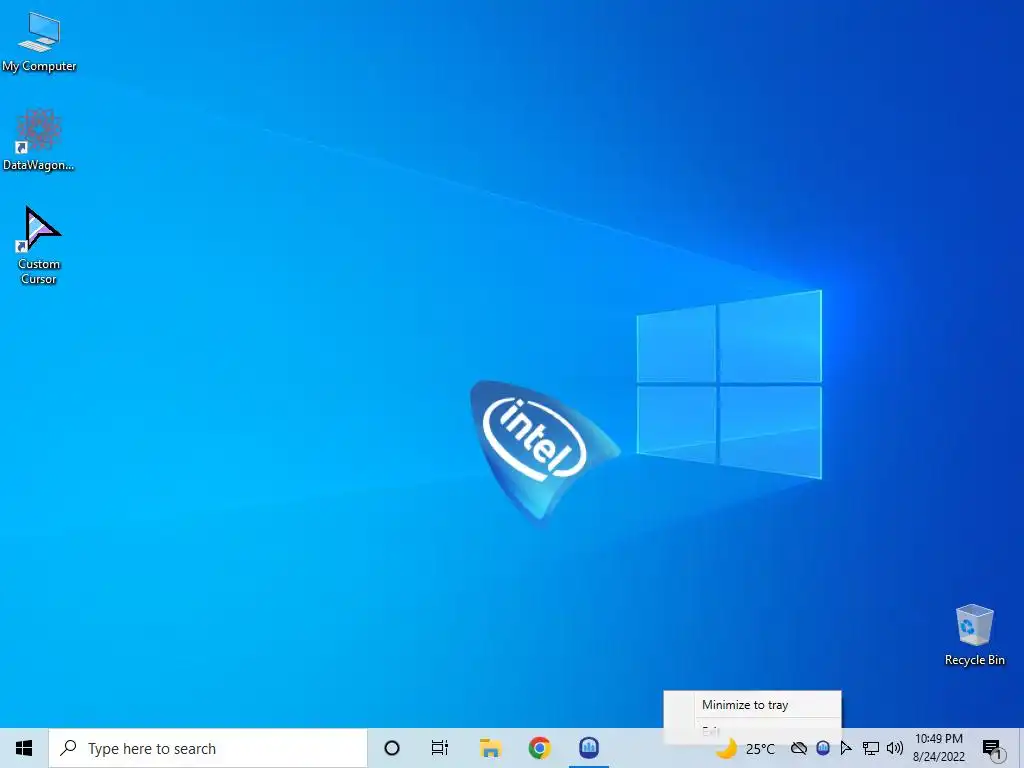The height and width of the screenshot is (768, 1024).
Task: Click the blue bar-chart system tray icon
Action: pyautogui.click(x=824, y=748)
